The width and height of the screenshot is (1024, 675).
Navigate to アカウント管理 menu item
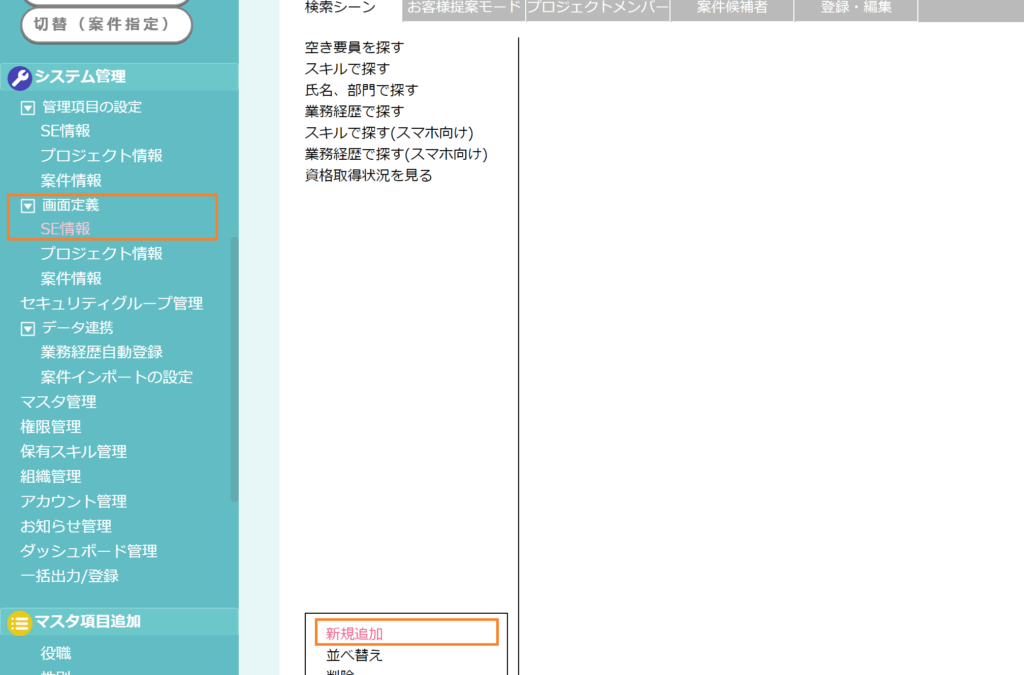(73, 501)
